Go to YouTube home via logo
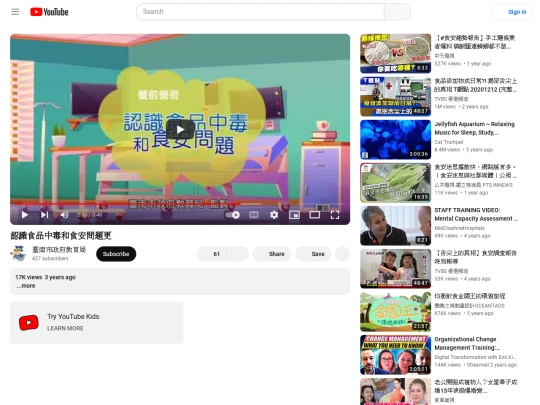540x405 pixels. pyautogui.click(x=49, y=12)
